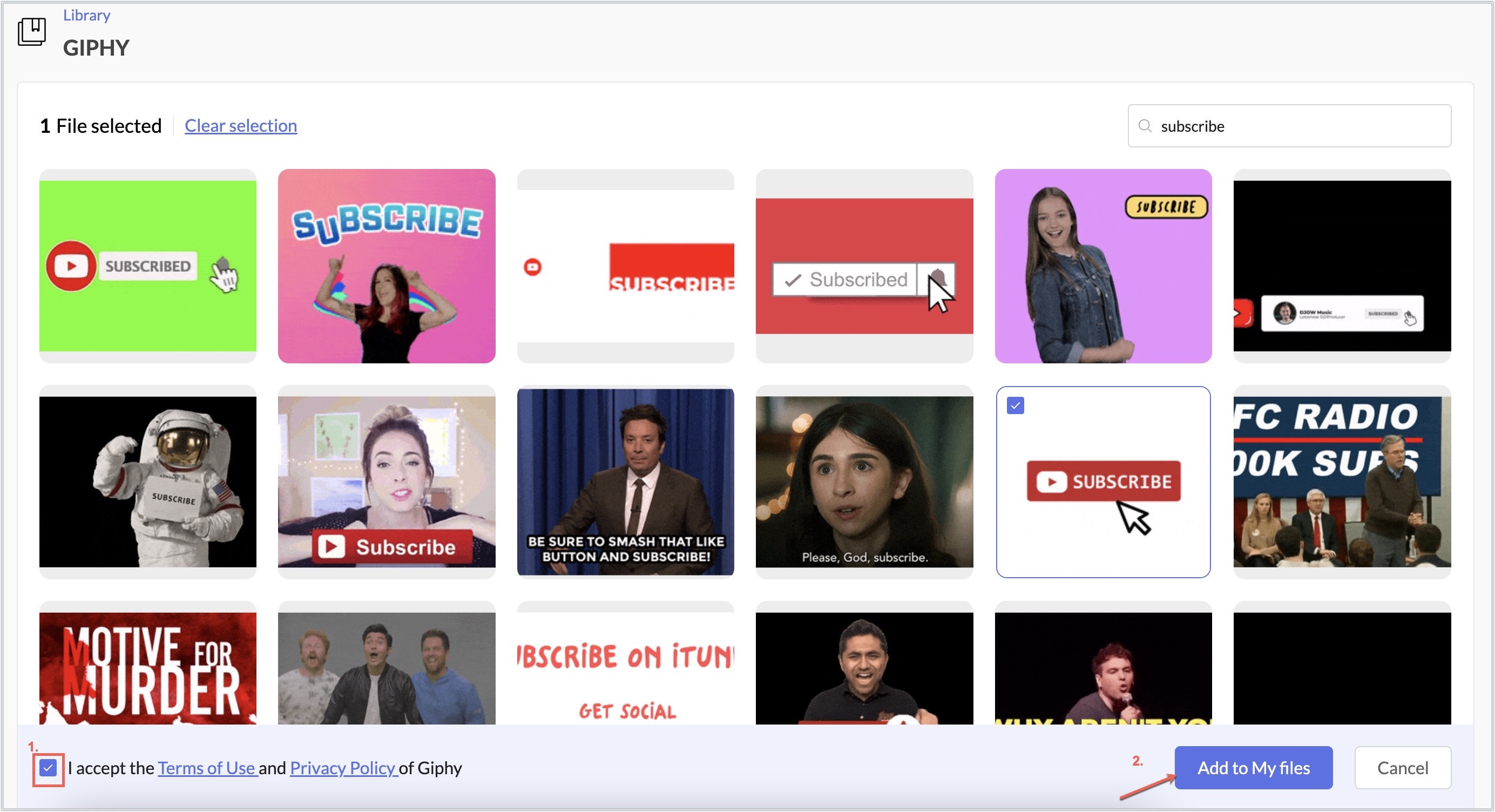Click the GIPHY page title
This screenshot has width=1495, height=812.
click(96, 48)
